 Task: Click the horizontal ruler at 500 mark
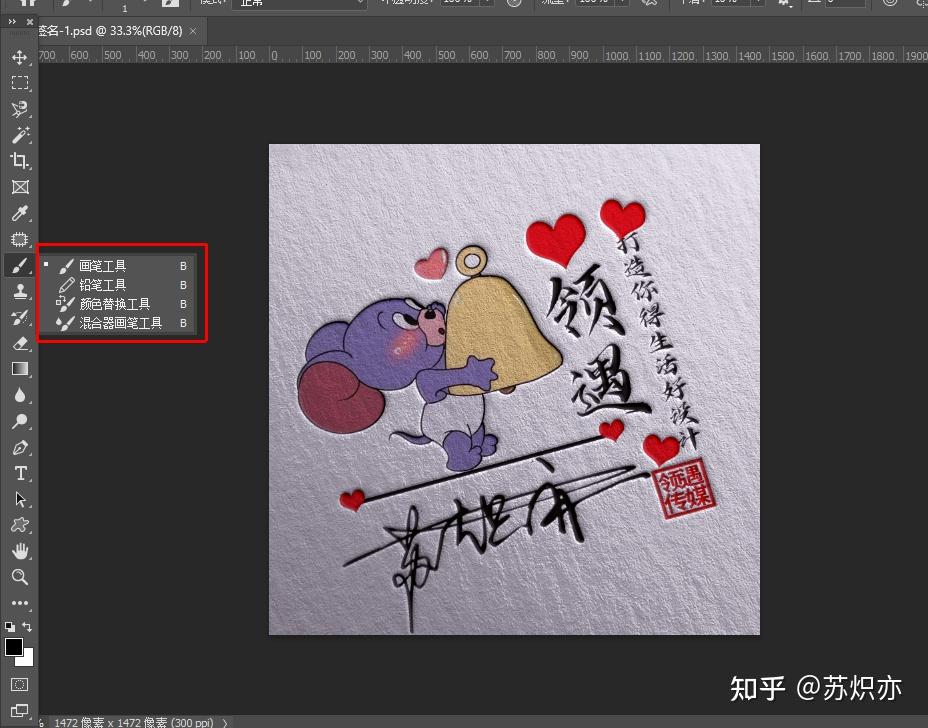pos(446,56)
